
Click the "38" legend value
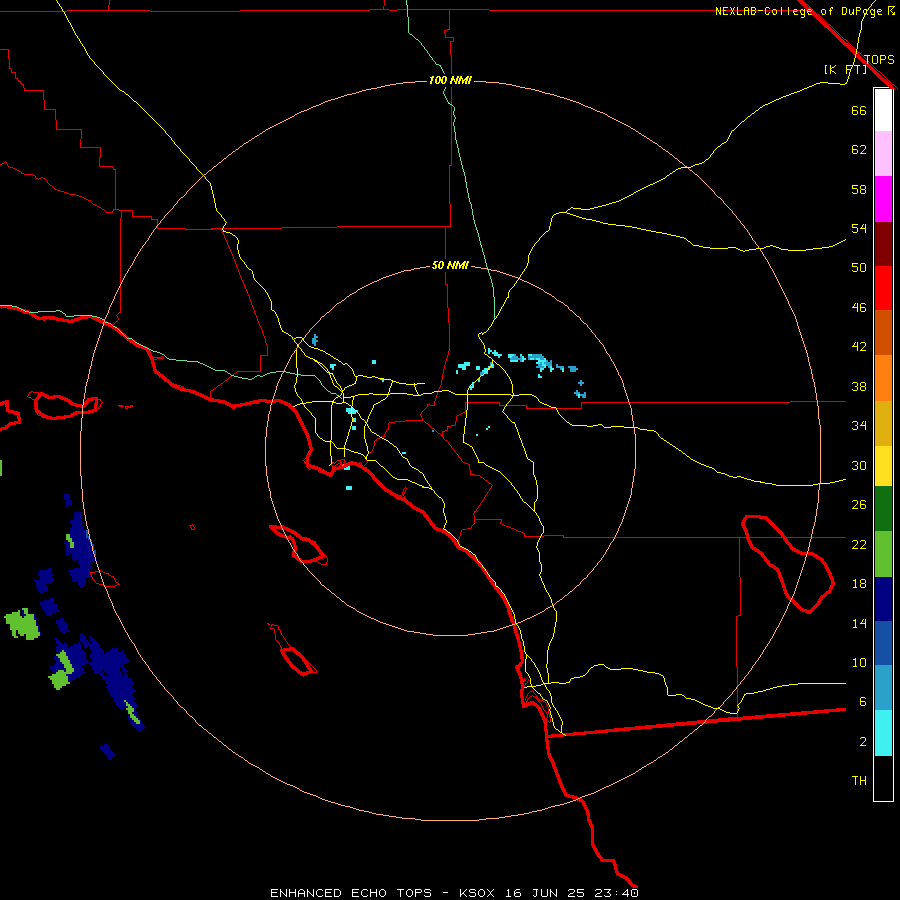[x=859, y=386]
